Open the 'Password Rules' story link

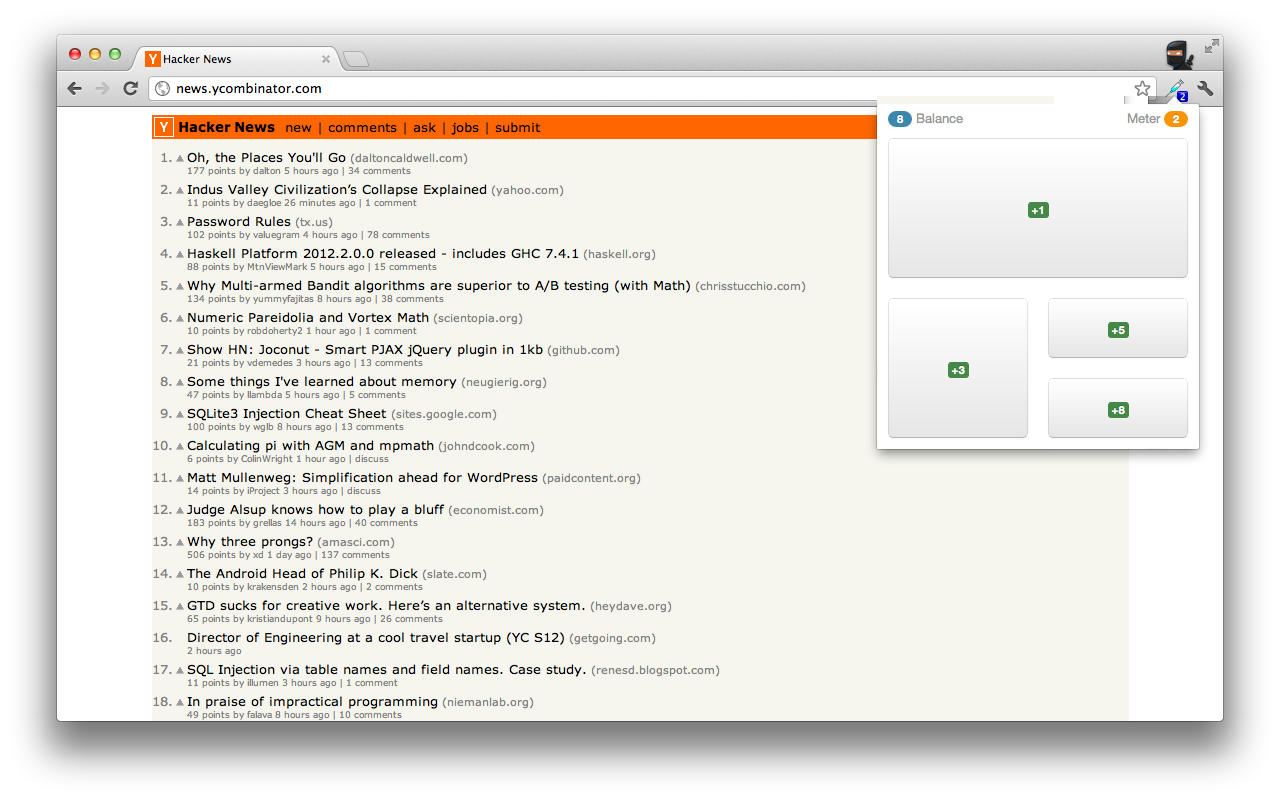[x=239, y=222]
